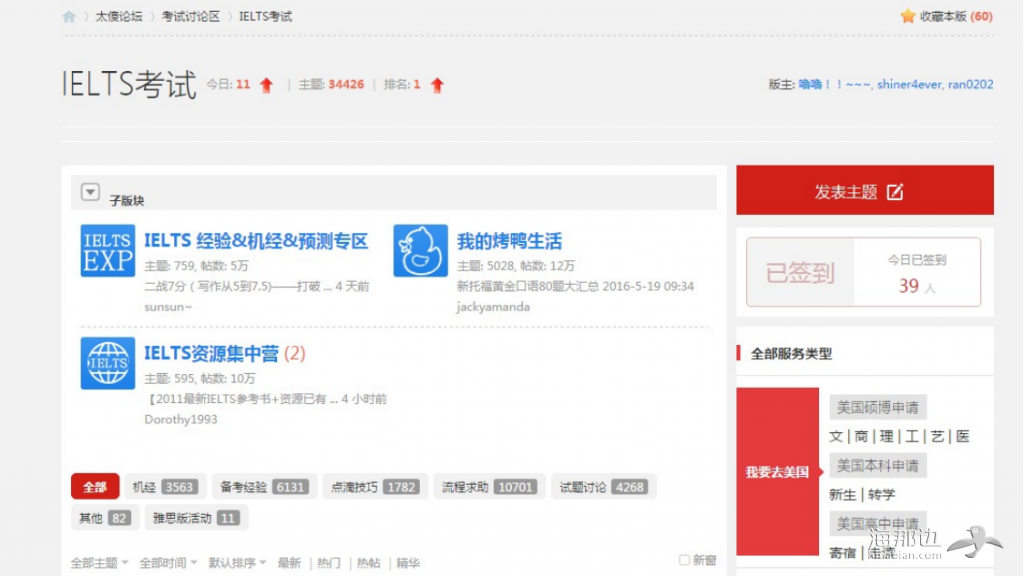Open the IELTS EXP sub-forum icon
The height and width of the screenshot is (576, 1024).
[108, 251]
